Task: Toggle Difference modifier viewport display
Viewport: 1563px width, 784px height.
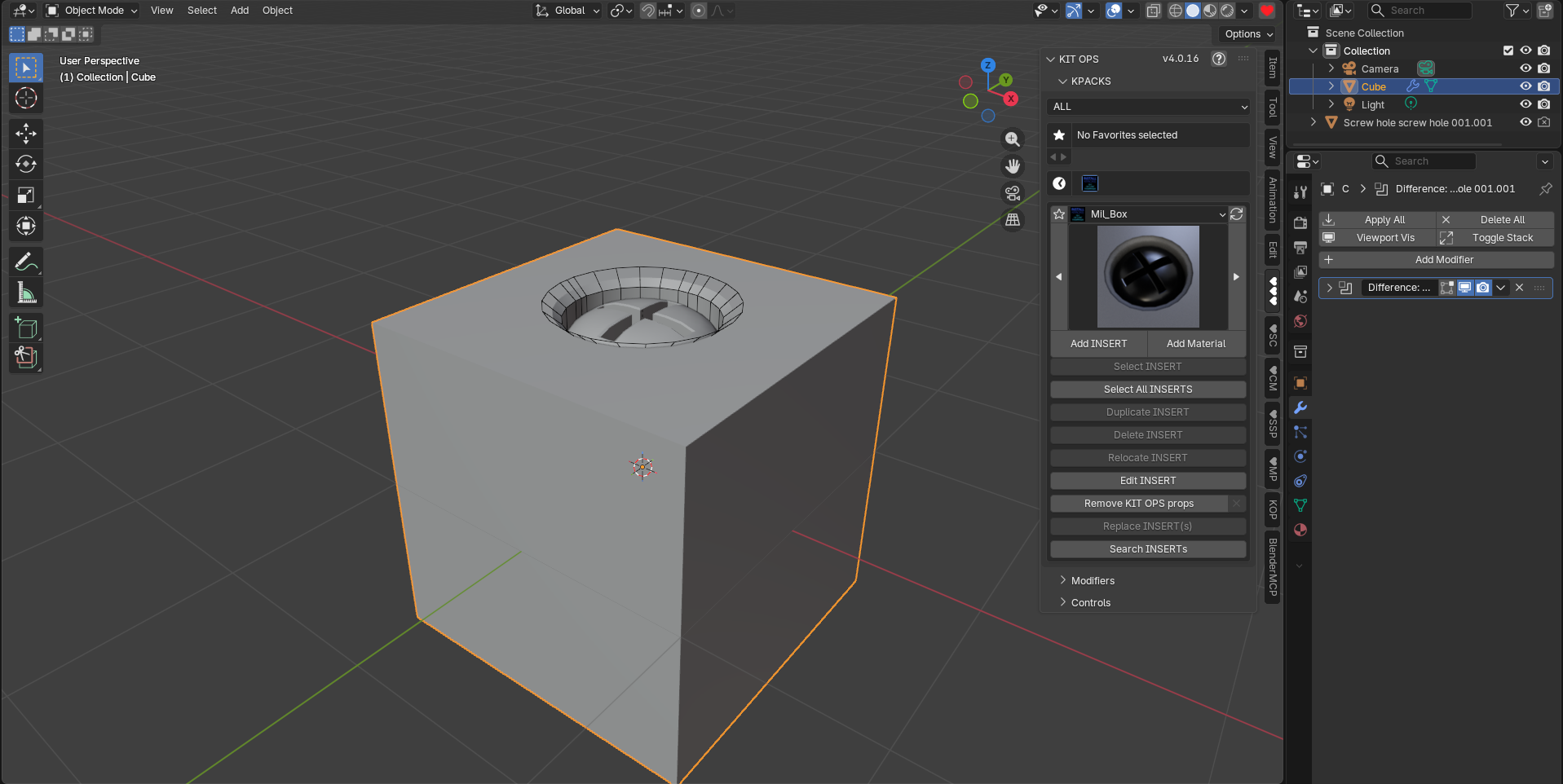Action: pyautogui.click(x=1465, y=288)
